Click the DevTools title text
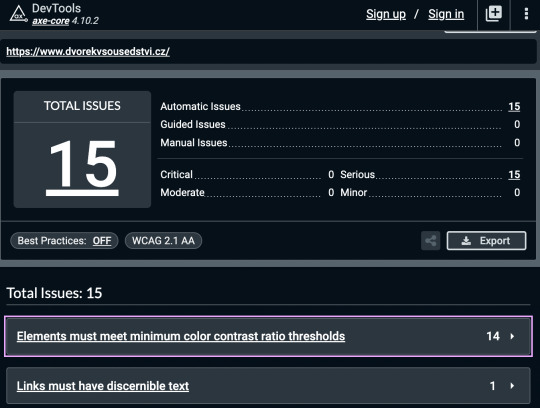This screenshot has width=540, height=408. click(x=56, y=8)
